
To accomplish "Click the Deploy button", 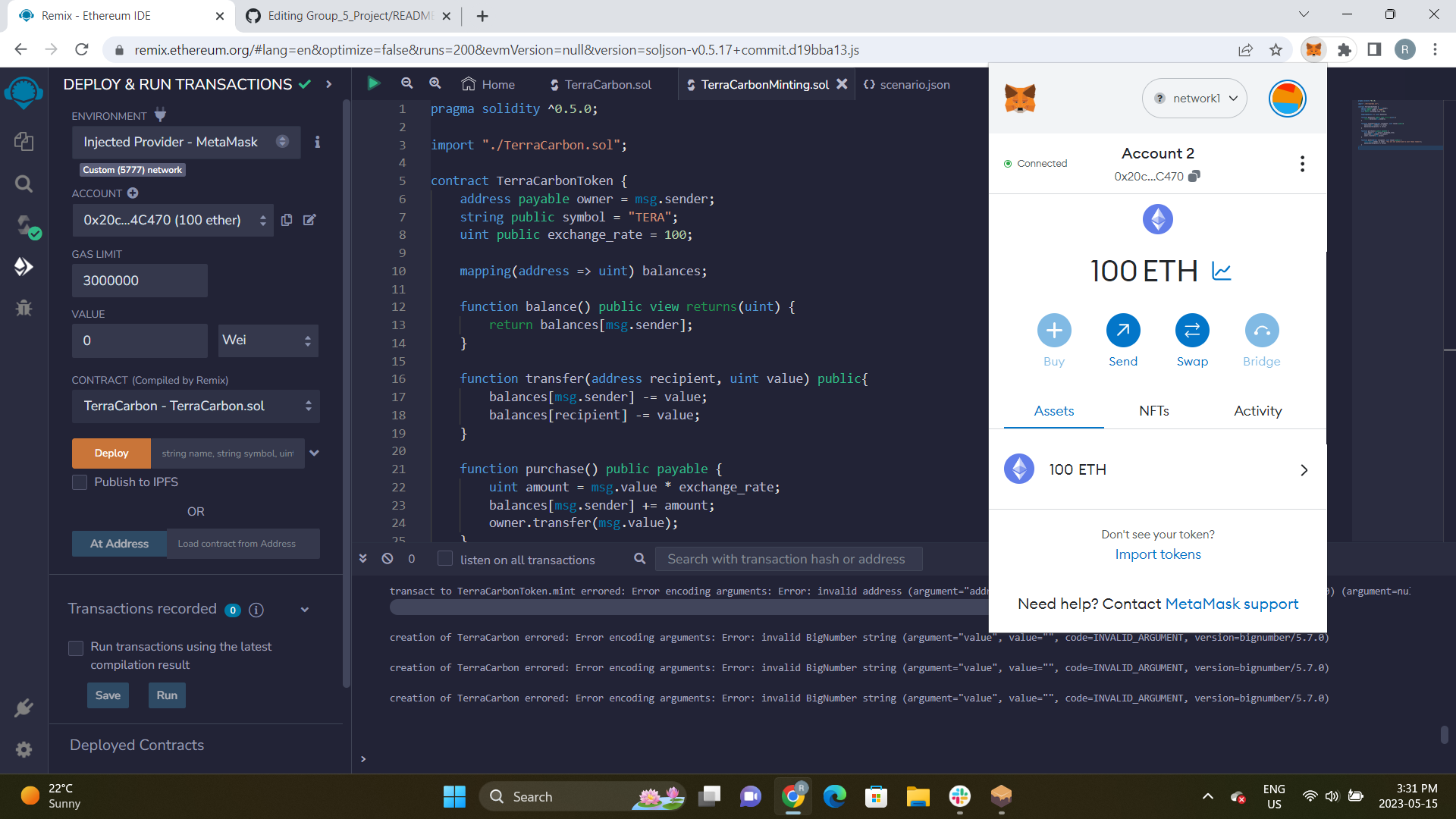I will (x=111, y=453).
